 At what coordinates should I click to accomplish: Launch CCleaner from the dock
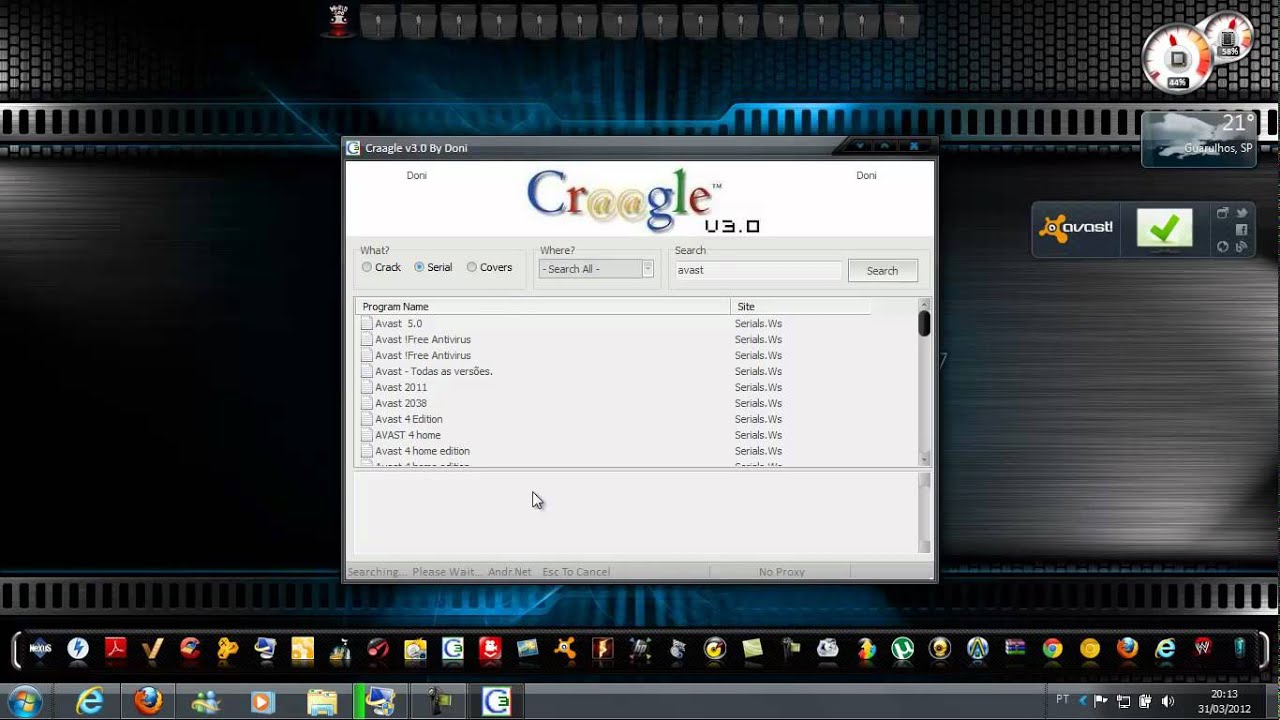pos(190,649)
